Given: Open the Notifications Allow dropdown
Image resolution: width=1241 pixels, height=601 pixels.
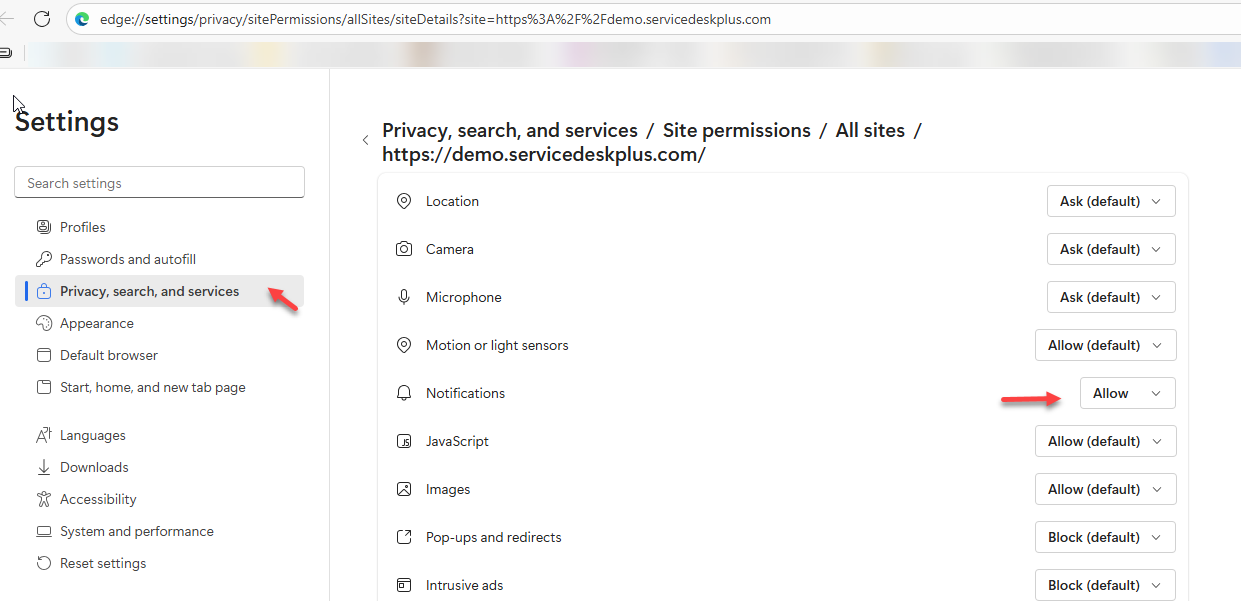Looking at the screenshot, I should [x=1128, y=393].
